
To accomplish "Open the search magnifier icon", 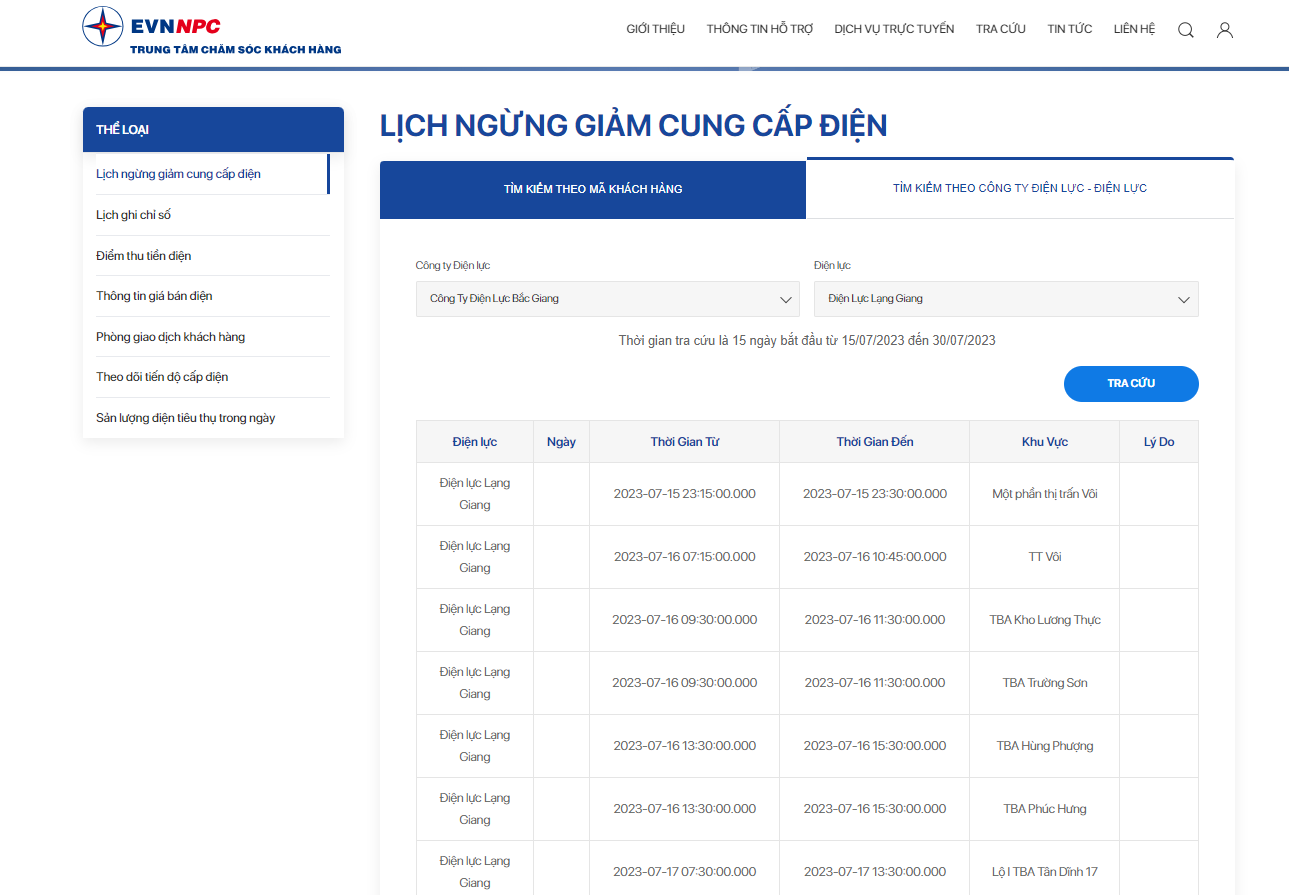I will 1186,30.
